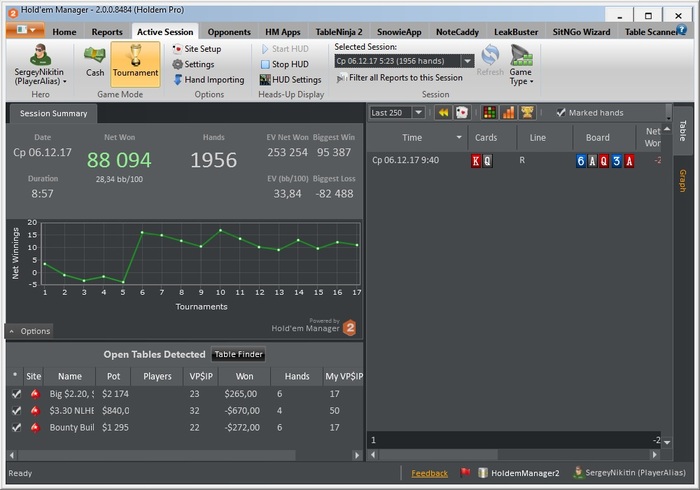Toggle the Marked hands checkbox

click(561, 113)
